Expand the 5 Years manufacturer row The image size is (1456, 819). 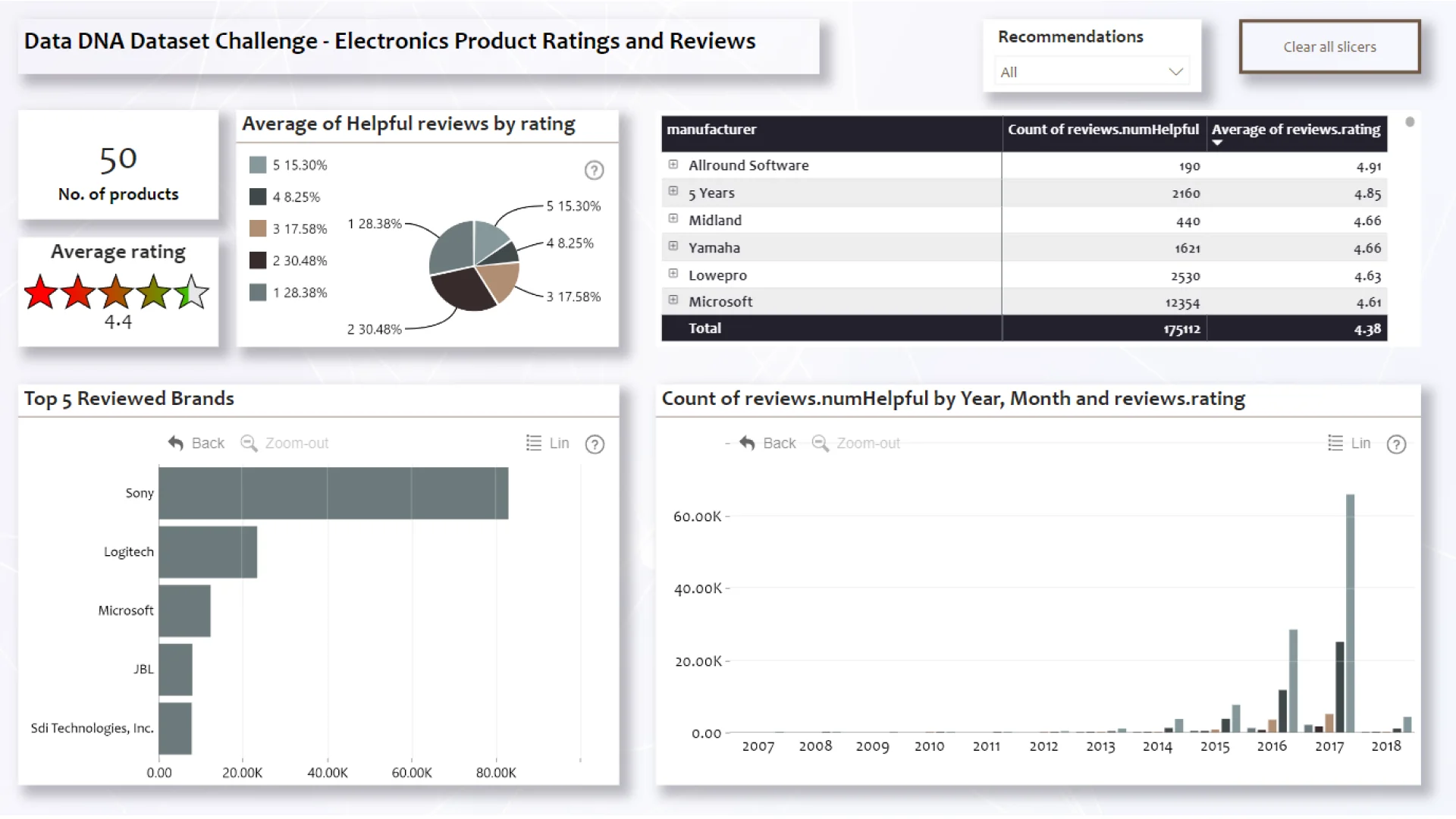pos(673,192)
